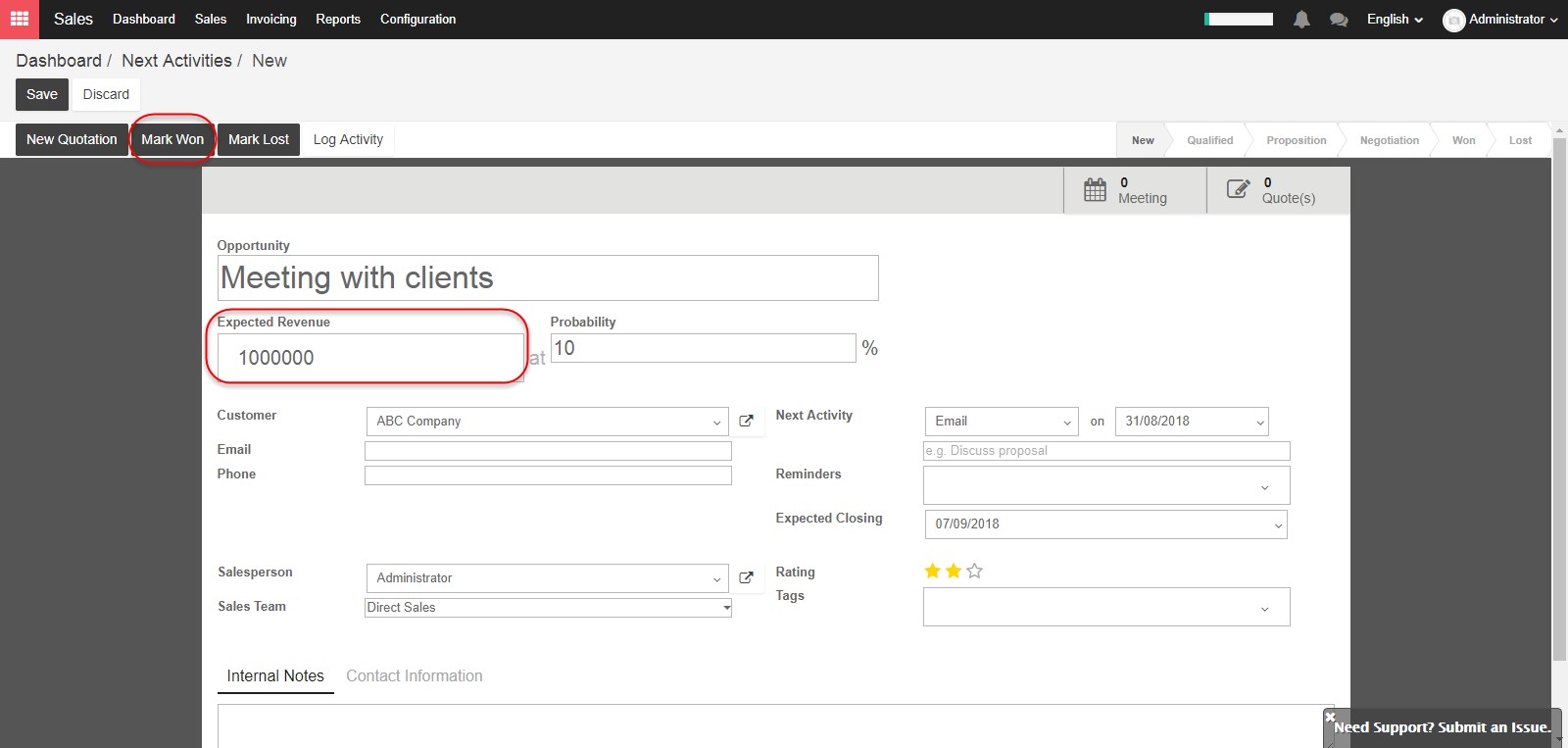
Task: Open the Sales menu item
Action: click(x=211, y=20)
